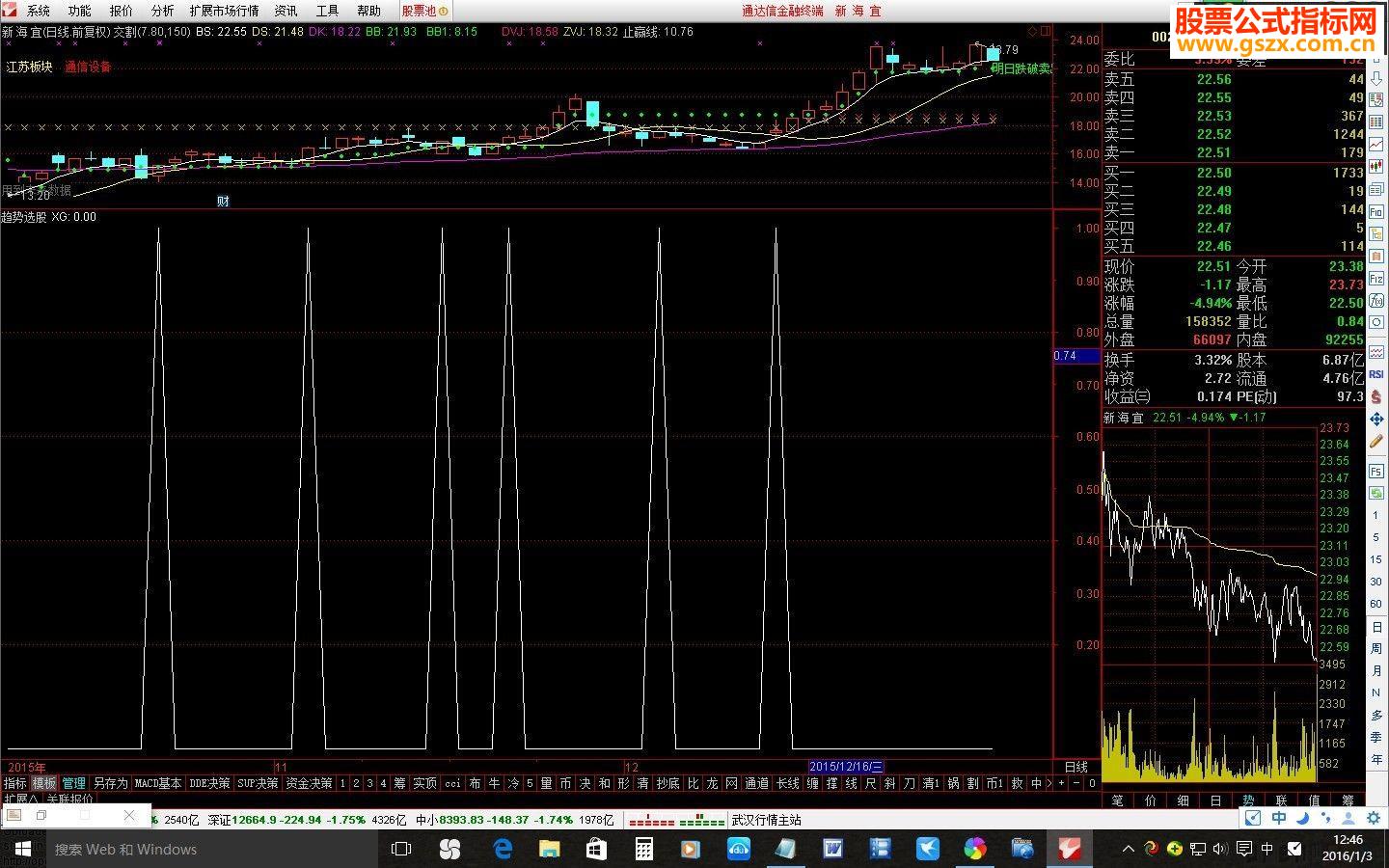The width and height of the screenshot is (1389, 868).
Task: Select the candlestick chart icon in the sidebar
Action: 1376,165
